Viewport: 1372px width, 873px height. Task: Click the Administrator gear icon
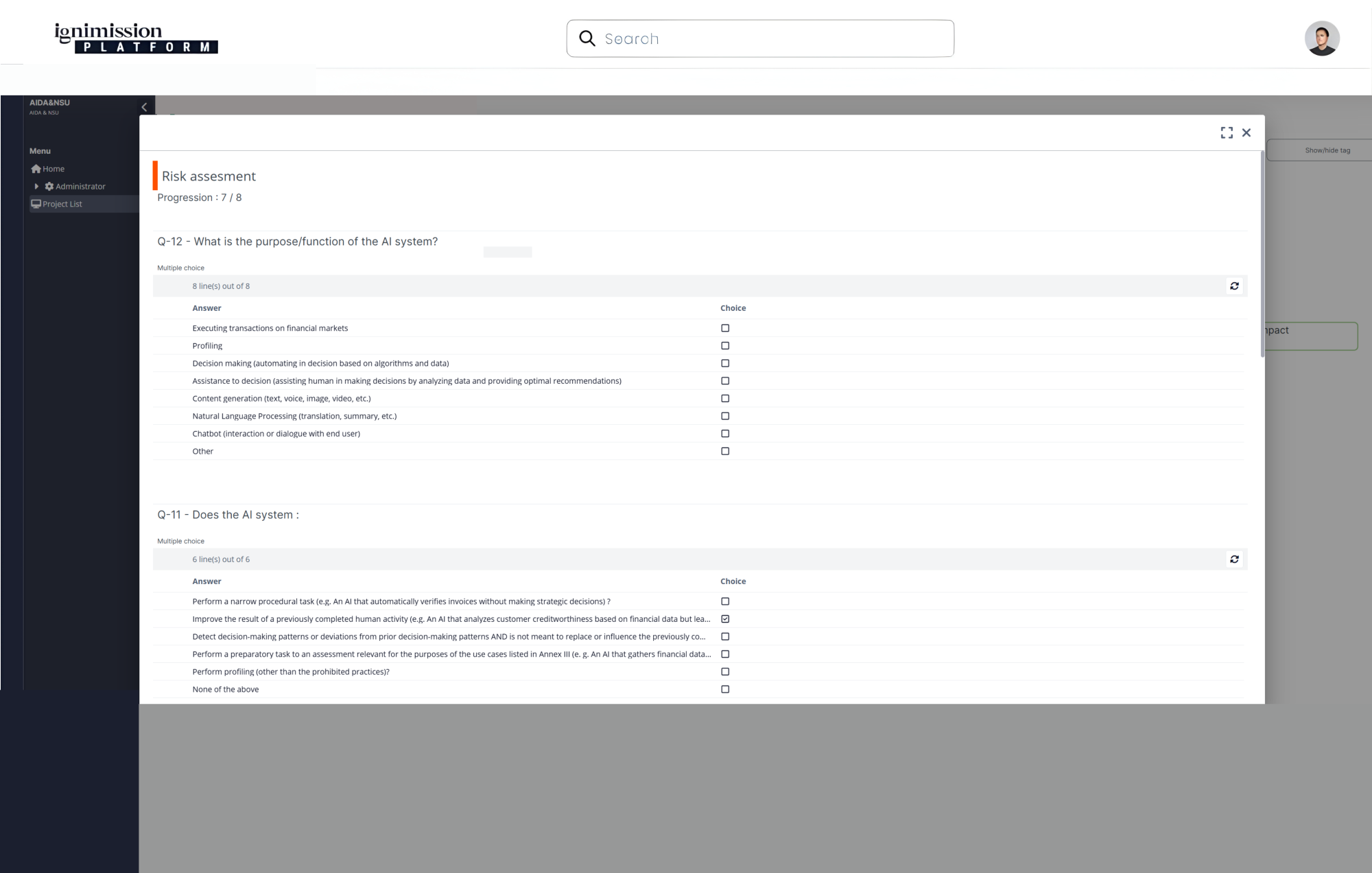click(x=49, y=187)
